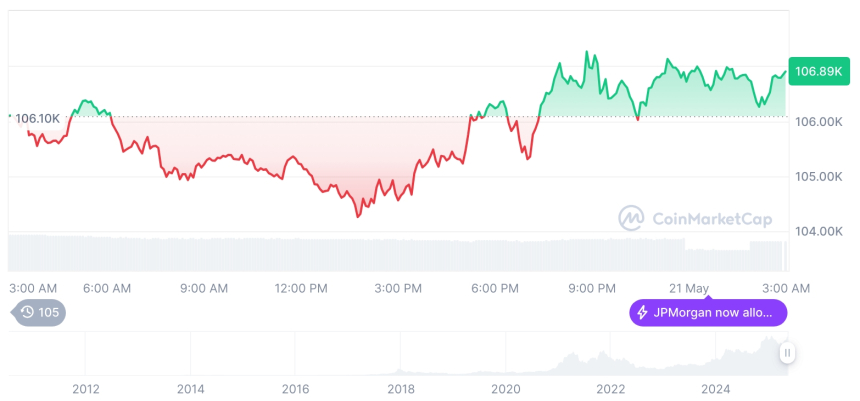Select 2012 on the bottom timeline

coord(85,388)
